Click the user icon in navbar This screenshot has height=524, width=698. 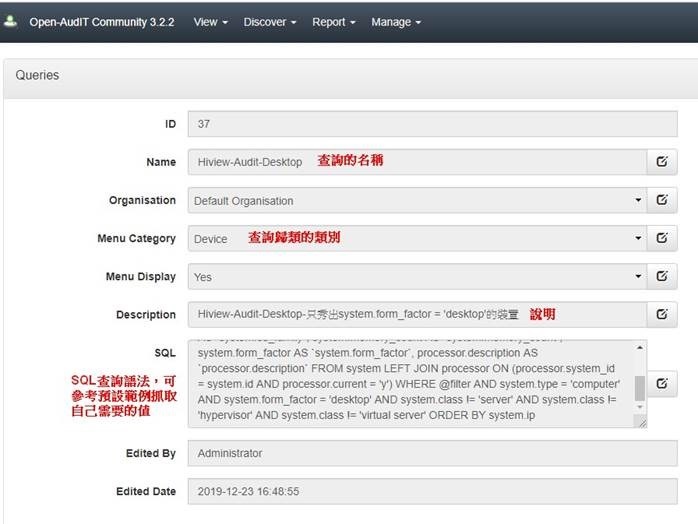(x=10, y=21)
